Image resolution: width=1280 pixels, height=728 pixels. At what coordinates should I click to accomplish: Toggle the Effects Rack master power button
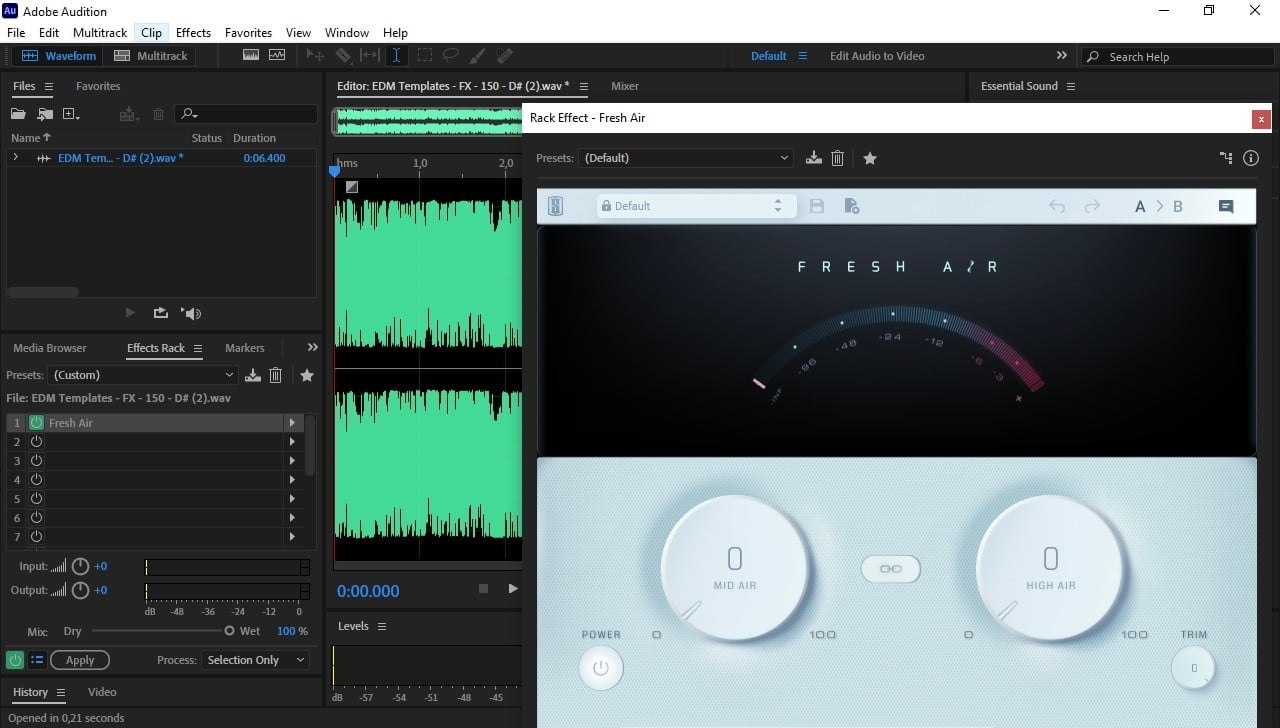[x=15, y=660]
